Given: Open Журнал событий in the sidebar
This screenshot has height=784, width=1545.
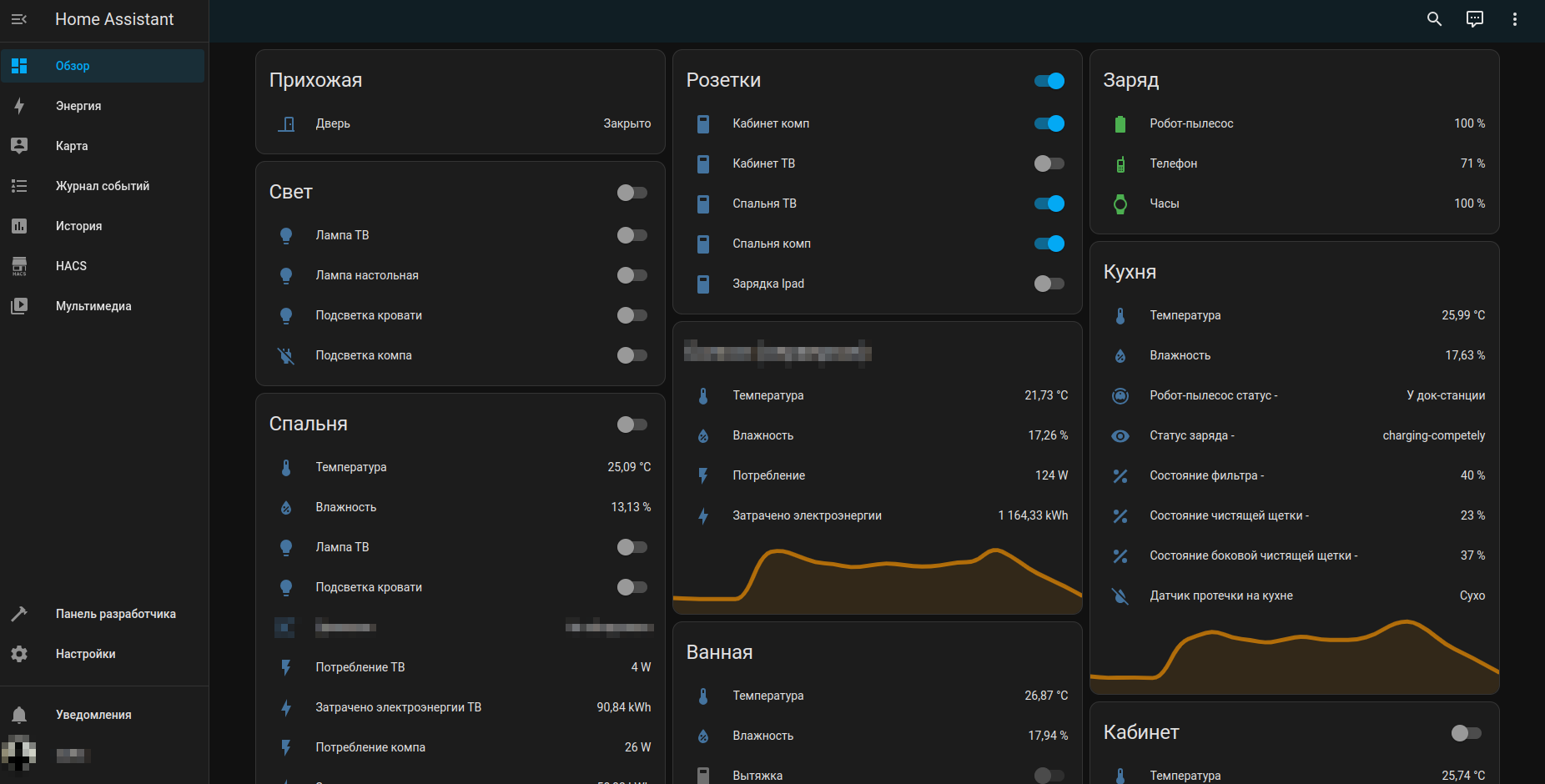Looking at the screenshot, I should pyautogui.click(x=103, y=186).
